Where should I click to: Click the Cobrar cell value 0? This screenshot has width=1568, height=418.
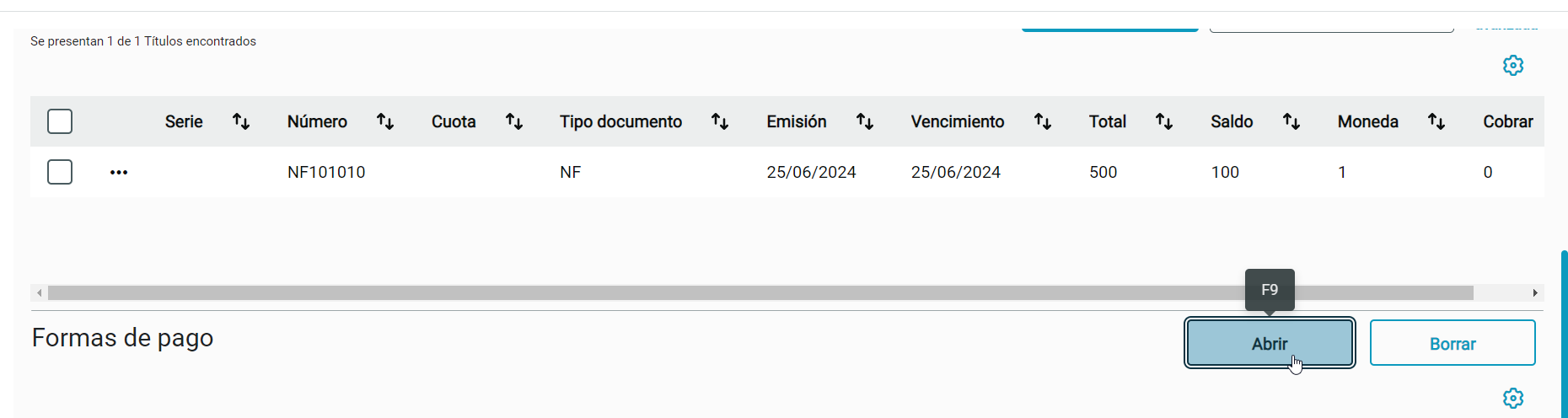(x=1488, y=172)
